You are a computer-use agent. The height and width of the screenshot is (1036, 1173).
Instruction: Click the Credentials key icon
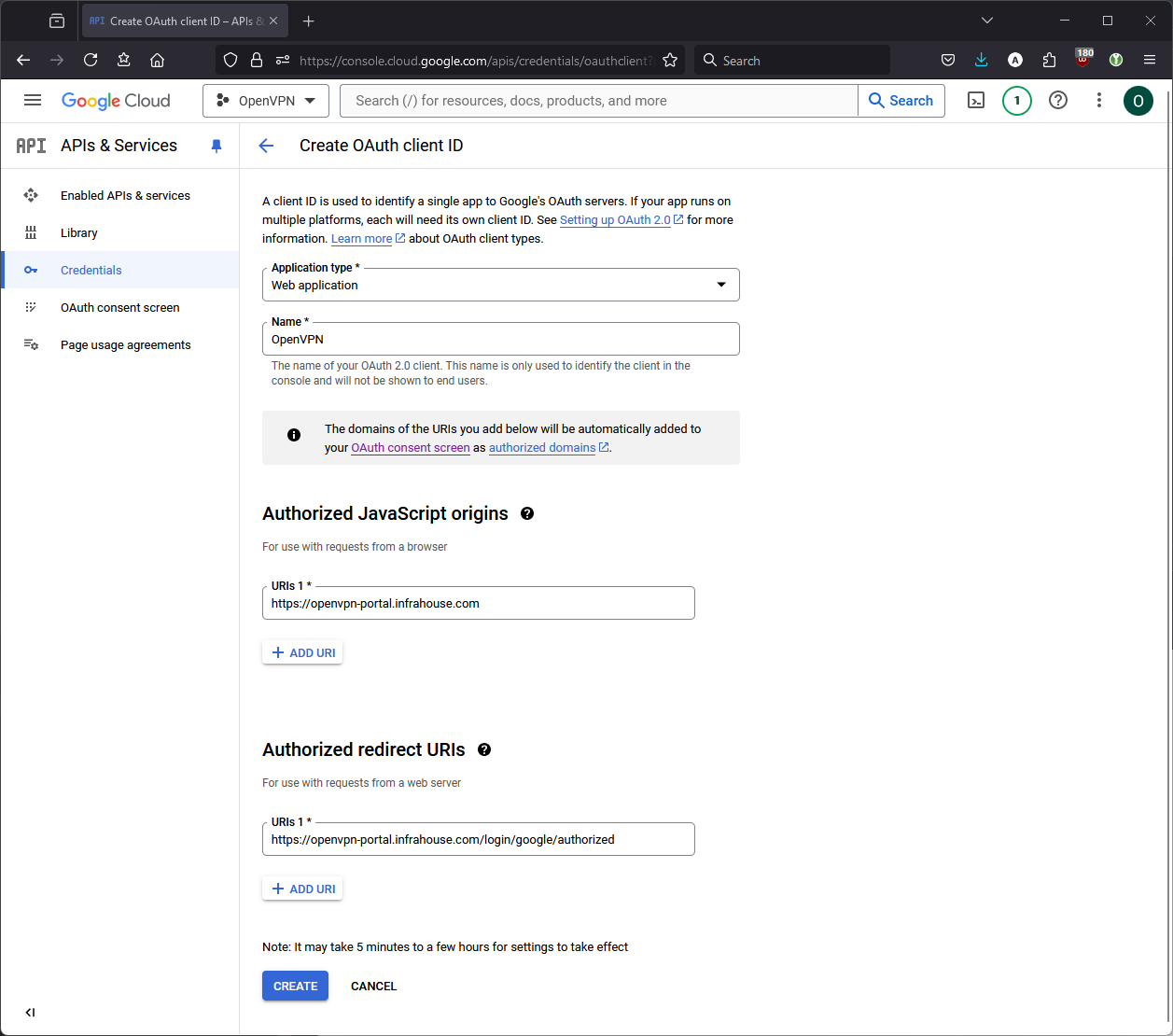point(31,270)
